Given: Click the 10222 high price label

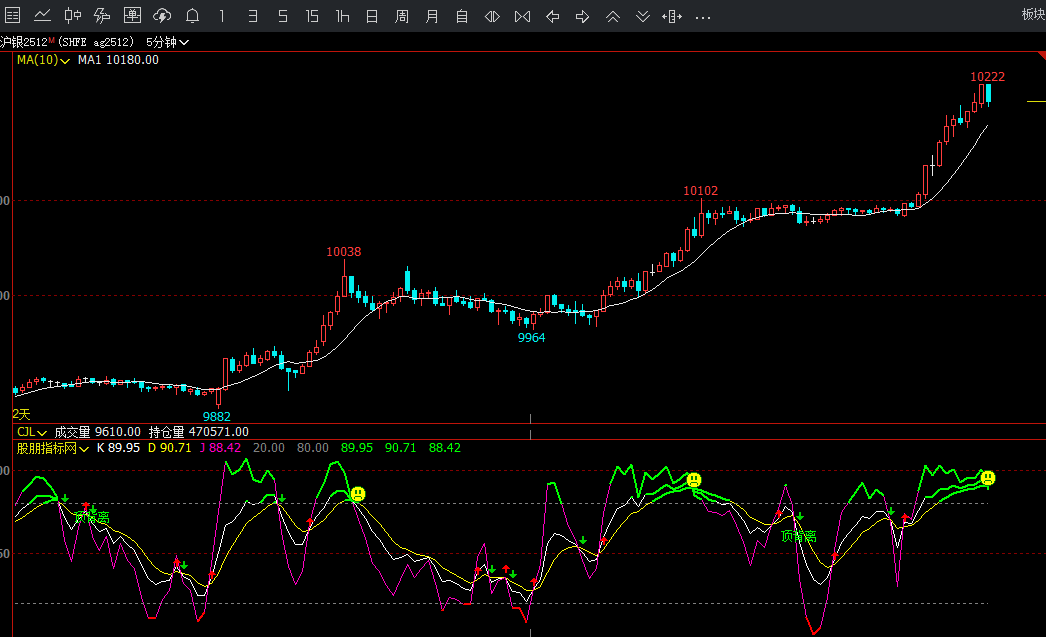Looking at the screenshot, I should coord(987,77).
